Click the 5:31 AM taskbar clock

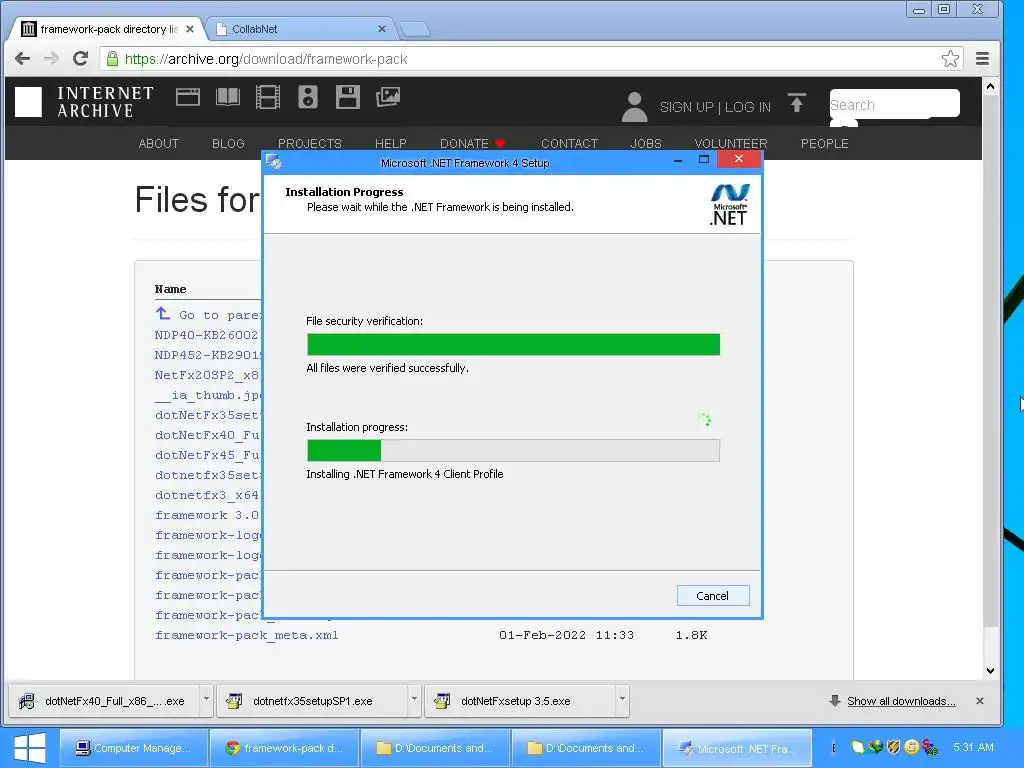973,747
